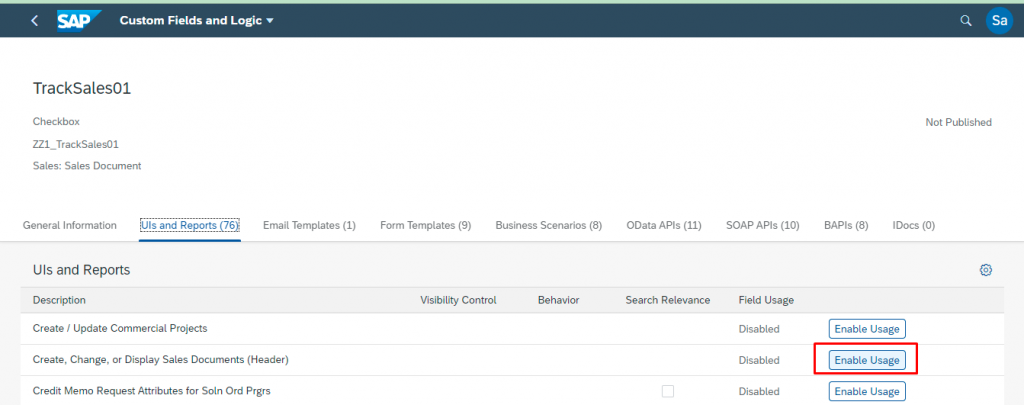This screenshot has height=405, width=1024.
Task: Open the Form Templates (9) tab
Action: pos(425,225)
